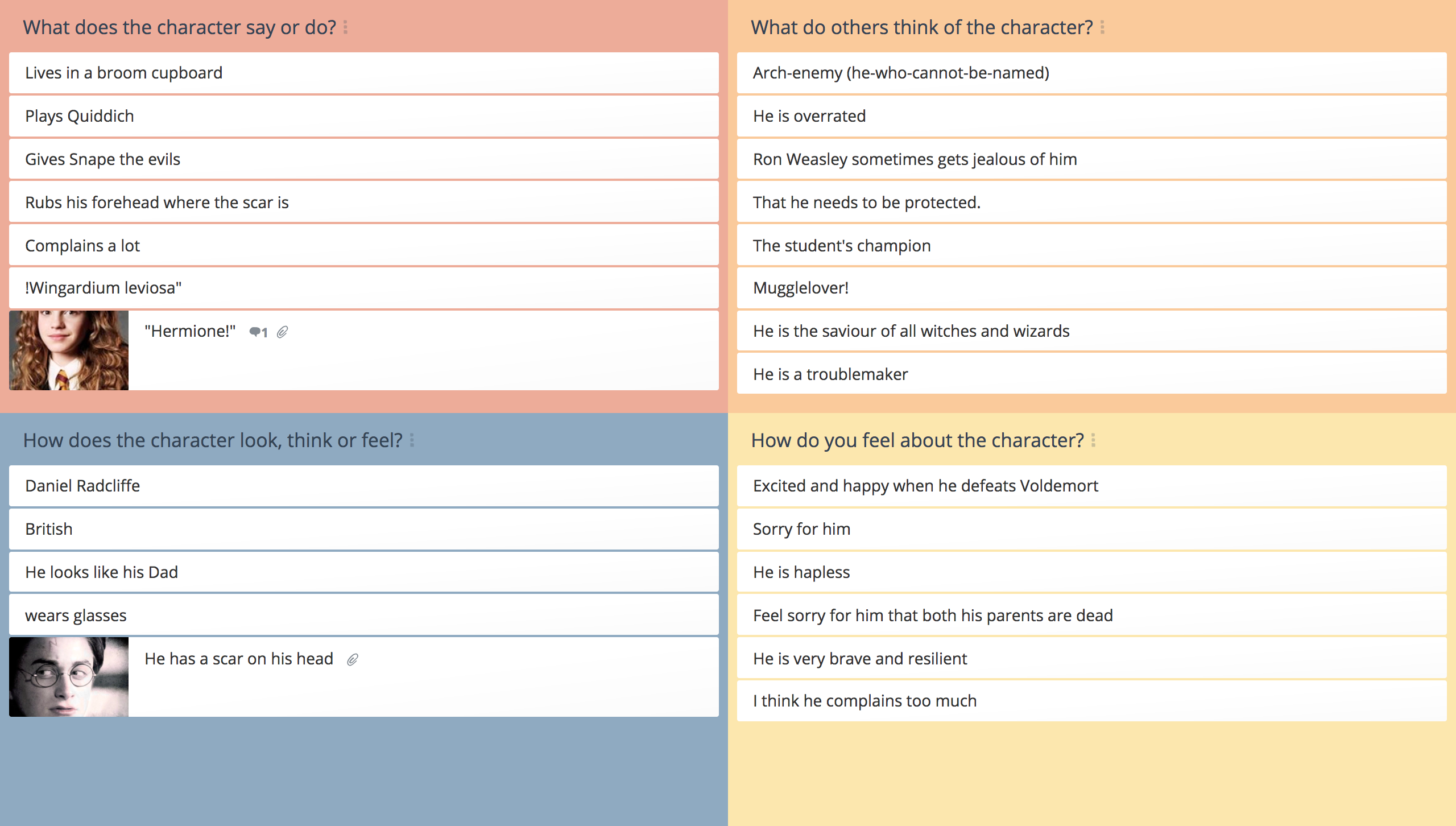Select 'I think he complains too much' post
Screen dimensions: 1456x826
click(1092, 701)
